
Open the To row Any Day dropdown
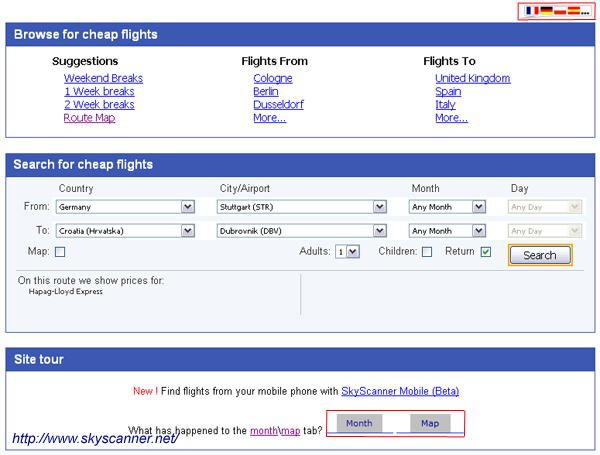(545, 231)
